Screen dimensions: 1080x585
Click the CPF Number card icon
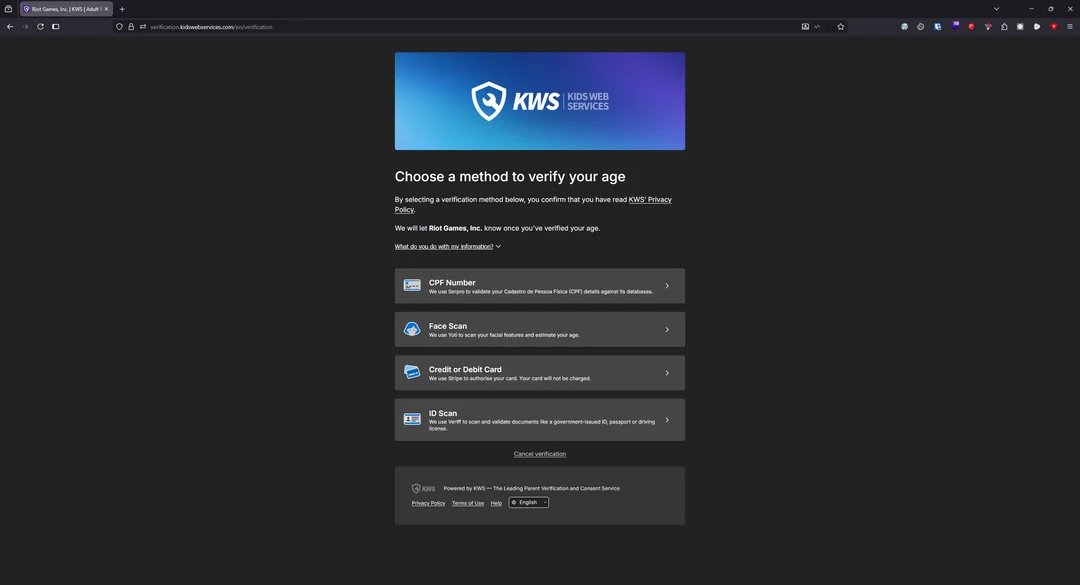[412, 285]
